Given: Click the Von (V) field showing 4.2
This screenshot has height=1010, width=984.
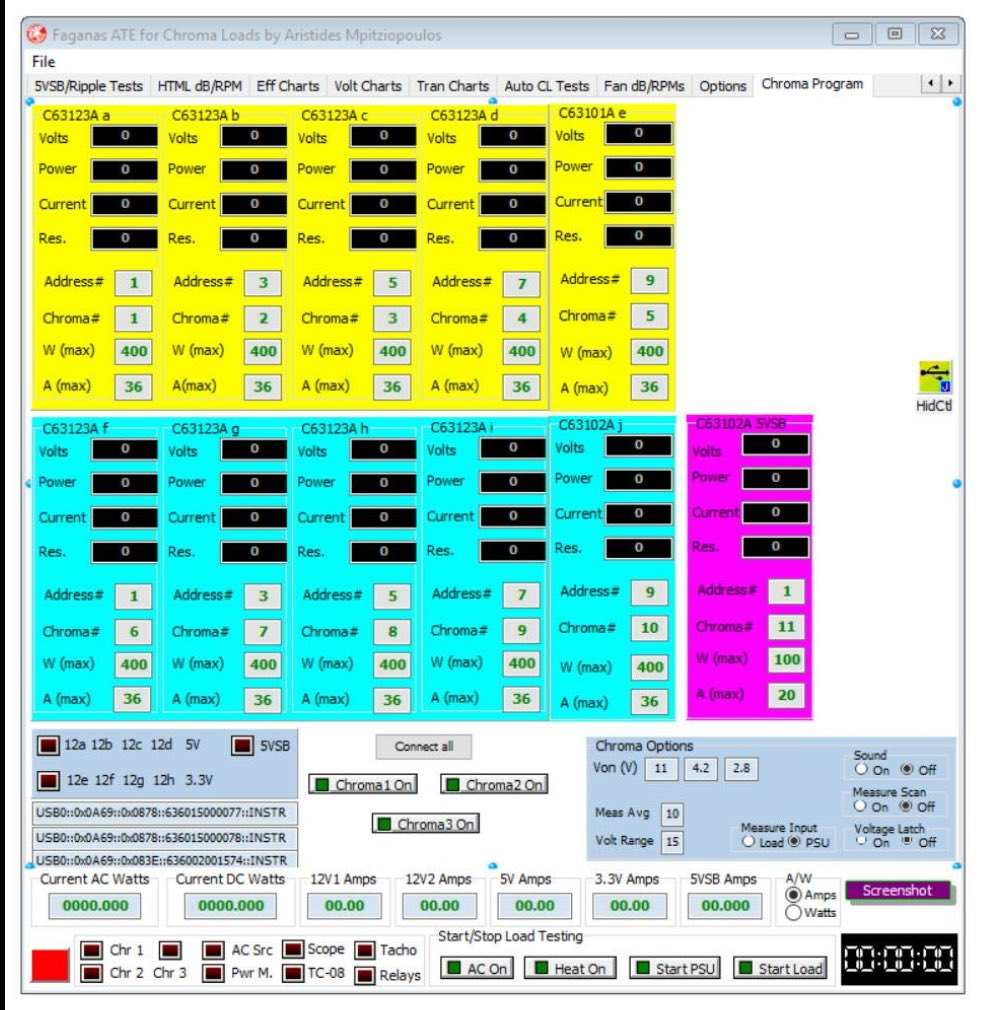Looking at the screenshot, I should coord(701,768).
